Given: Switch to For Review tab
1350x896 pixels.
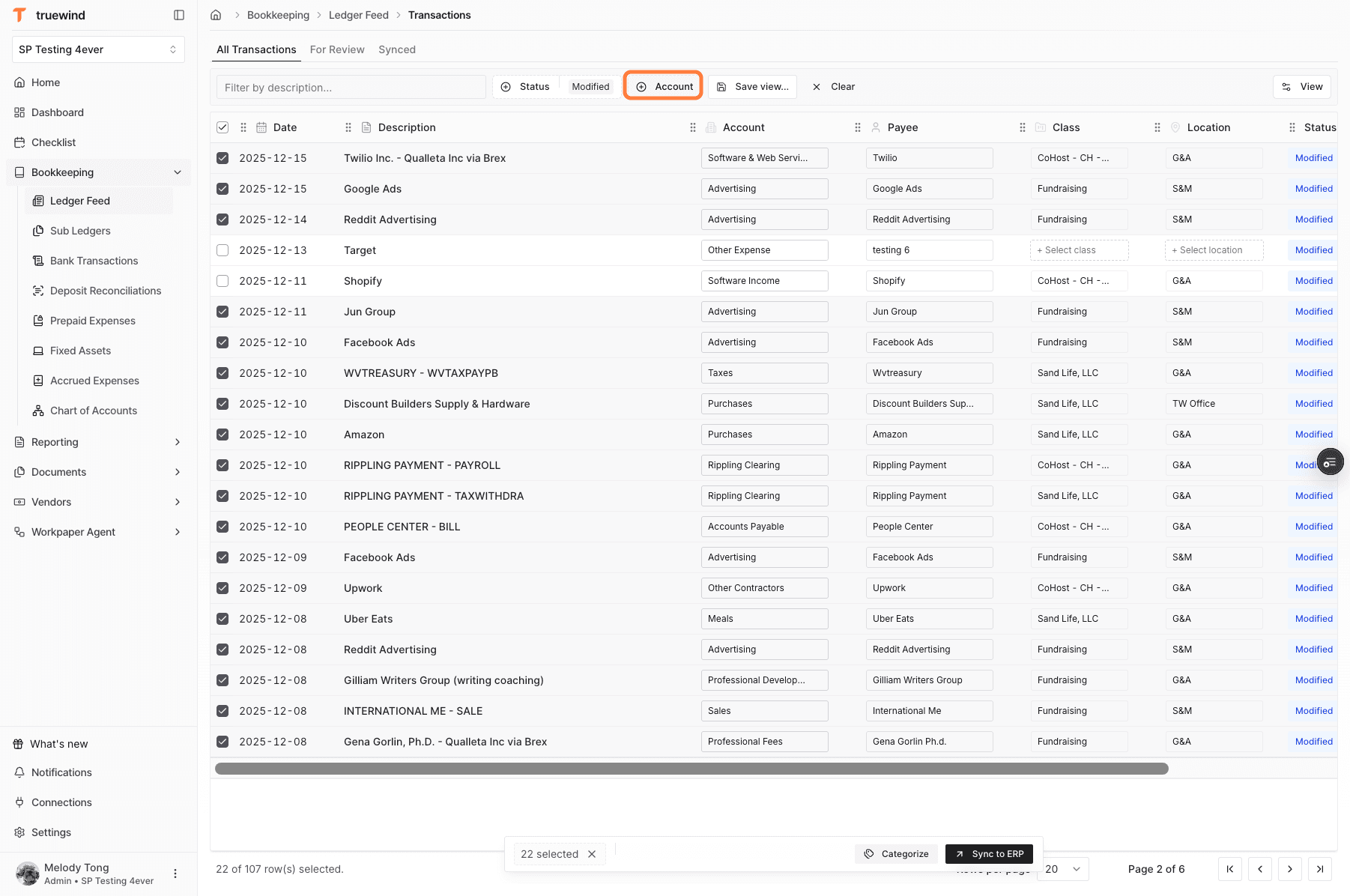Looking at the screenshot, I should 337,49.
